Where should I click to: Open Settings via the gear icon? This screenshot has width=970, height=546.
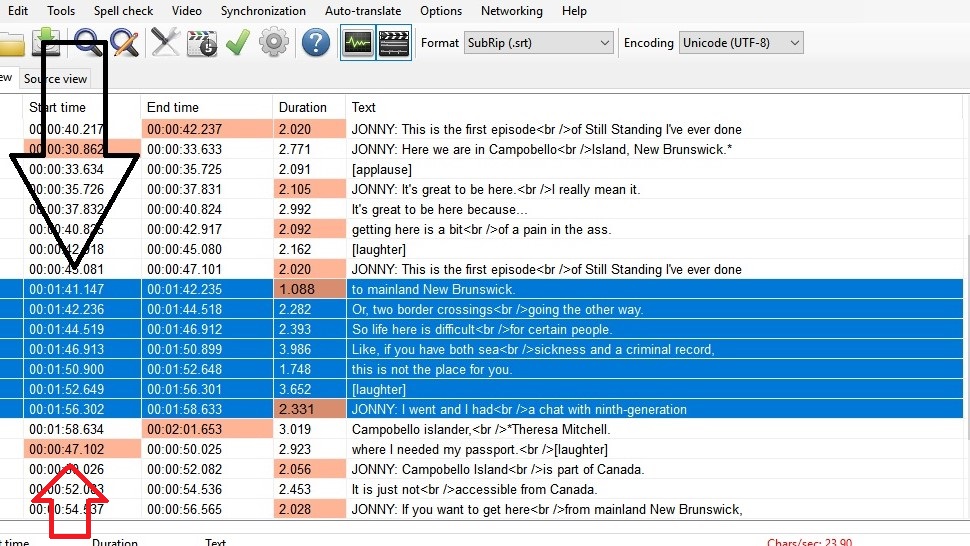tap(273, 43)
